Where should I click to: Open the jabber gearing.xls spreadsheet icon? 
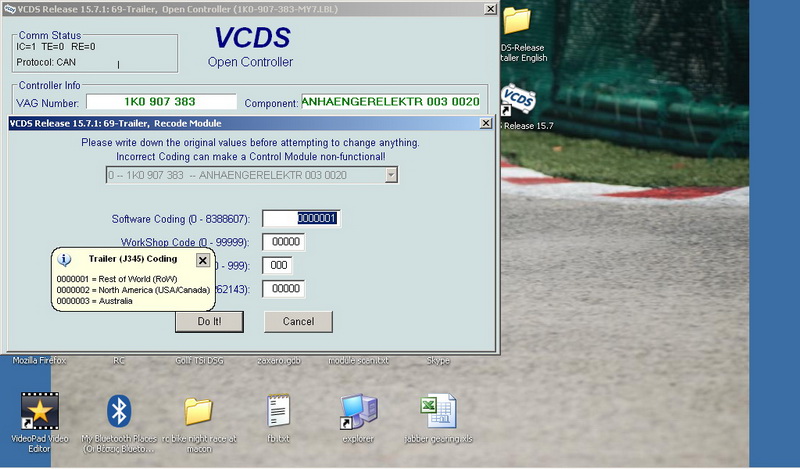click(x=438, y=411)
